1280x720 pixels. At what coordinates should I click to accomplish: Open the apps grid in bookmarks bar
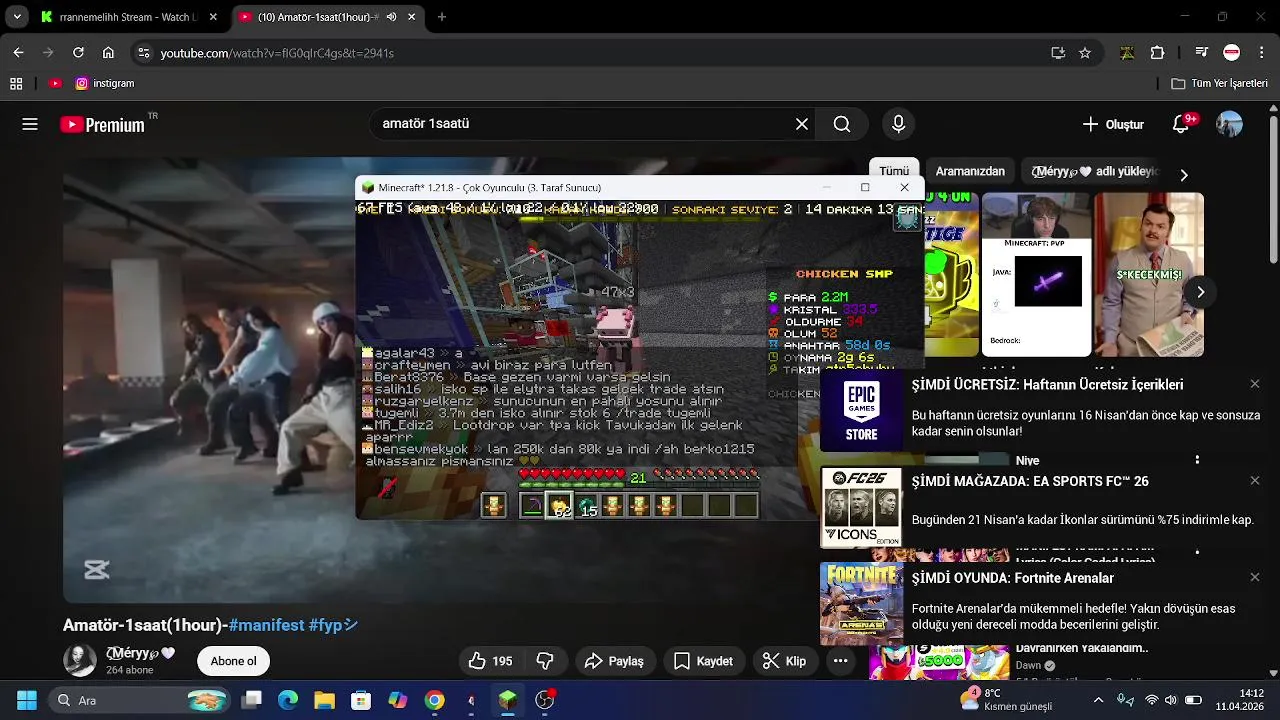point(16,84)
